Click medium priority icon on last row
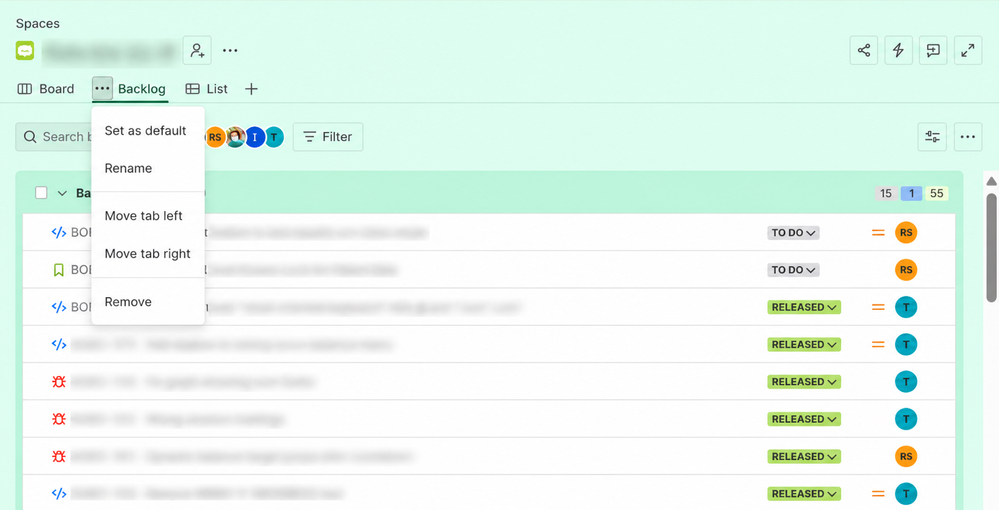This screenshot has width=999, height=510. pos(879,493)
